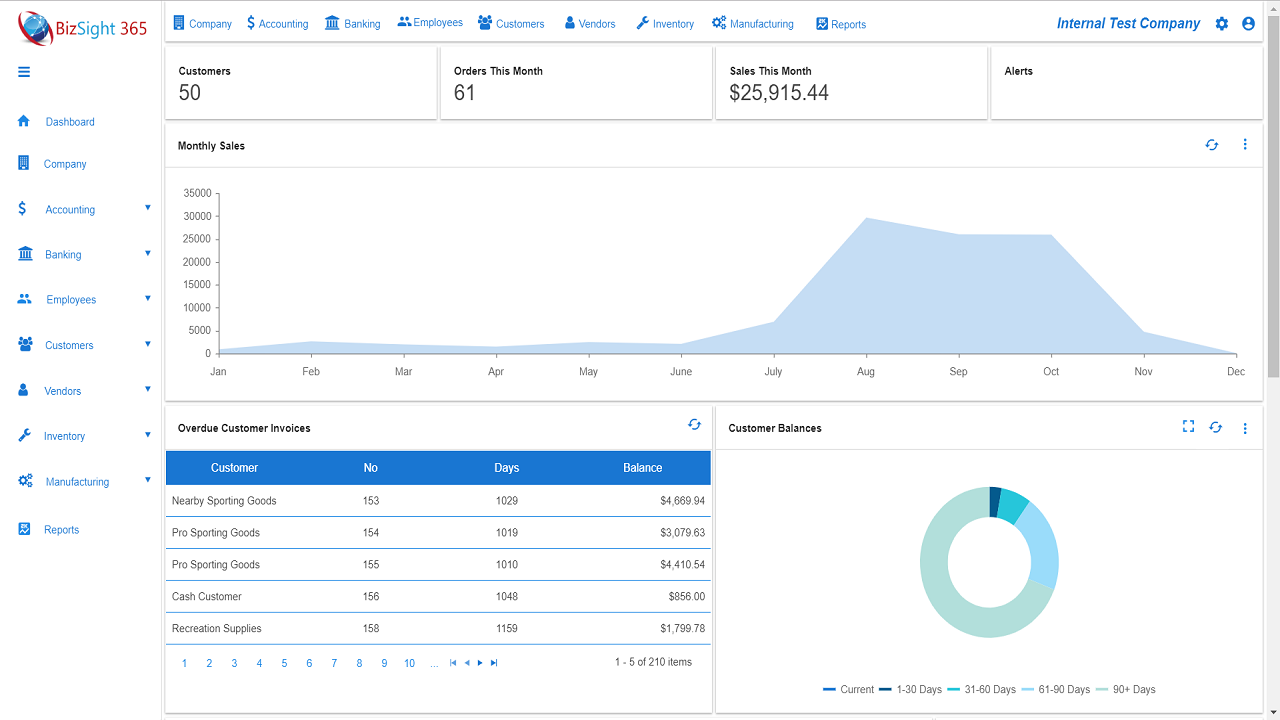Viewport: 1280px width, 720px height.
Task: Open the Employees top menu
Action: 430,22
